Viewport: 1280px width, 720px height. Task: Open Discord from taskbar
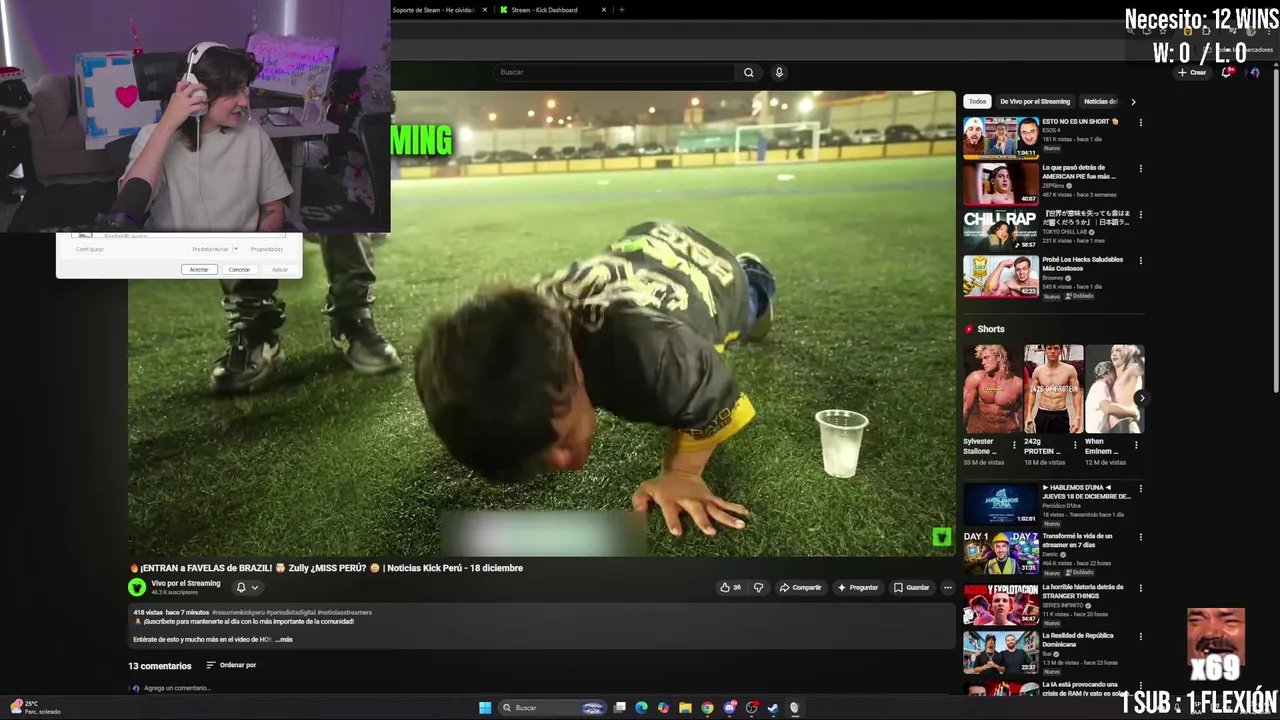729,708
